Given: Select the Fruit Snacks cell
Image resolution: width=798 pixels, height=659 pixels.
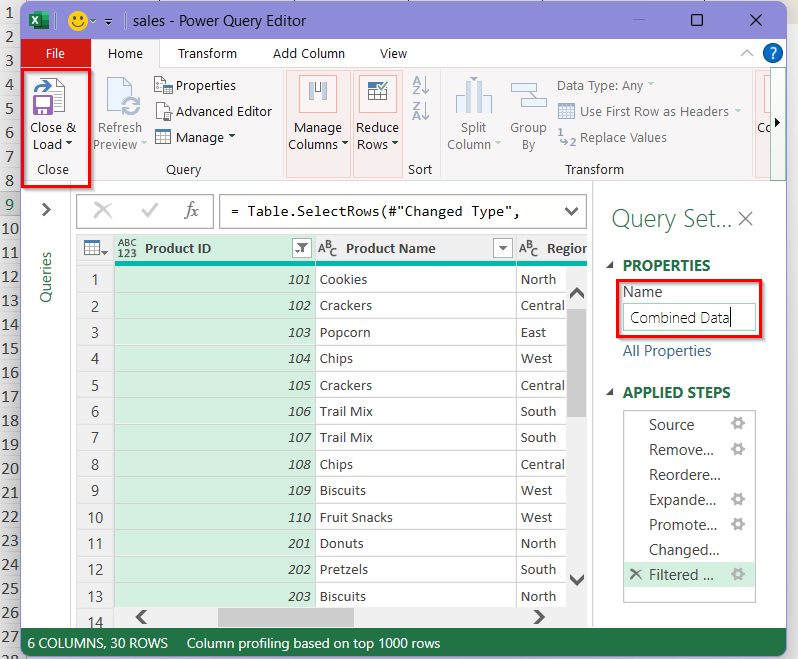Looking at the screenshot, I should pyautogui.click(x=416, y=517).
